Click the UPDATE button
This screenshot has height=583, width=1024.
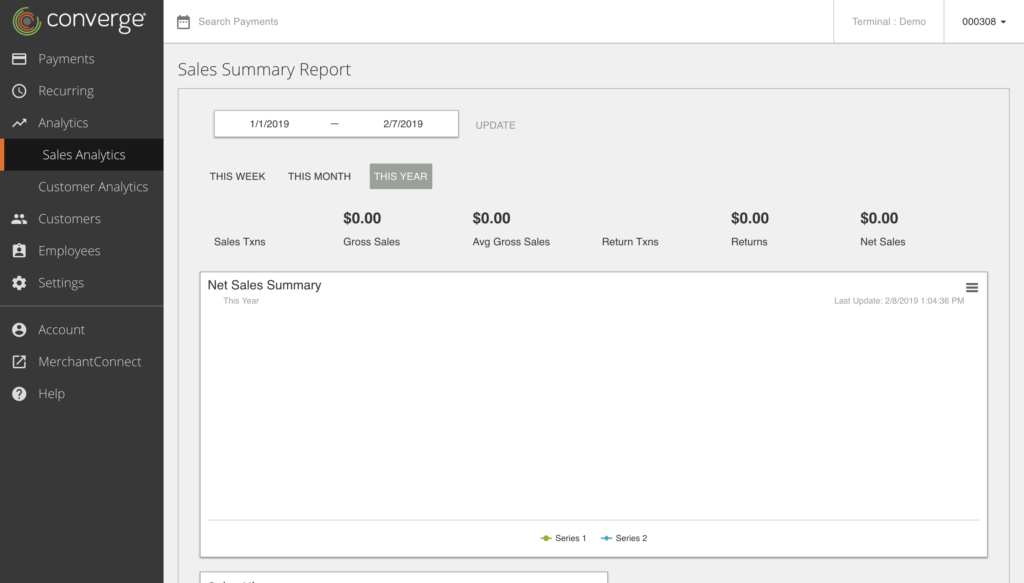tap(495, 125)
